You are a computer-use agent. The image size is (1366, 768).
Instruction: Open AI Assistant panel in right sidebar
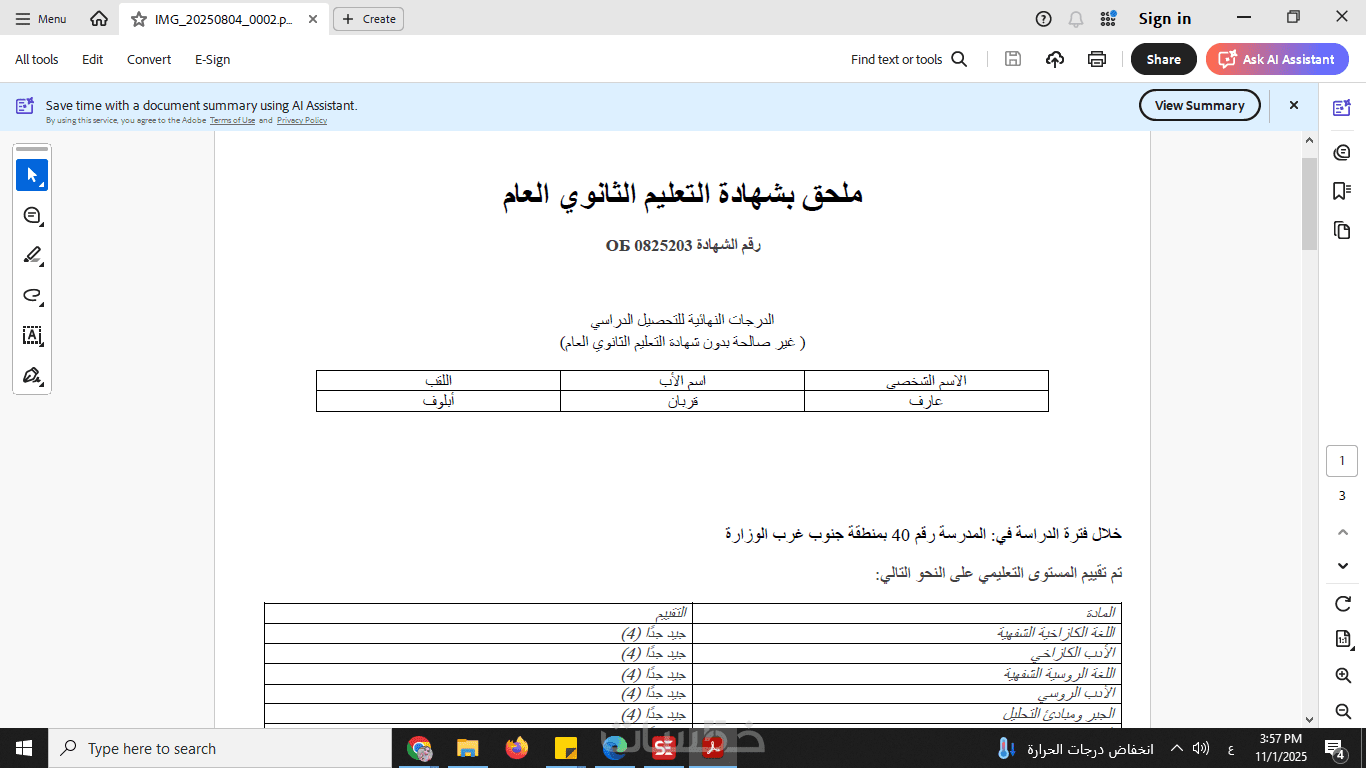1342,108
